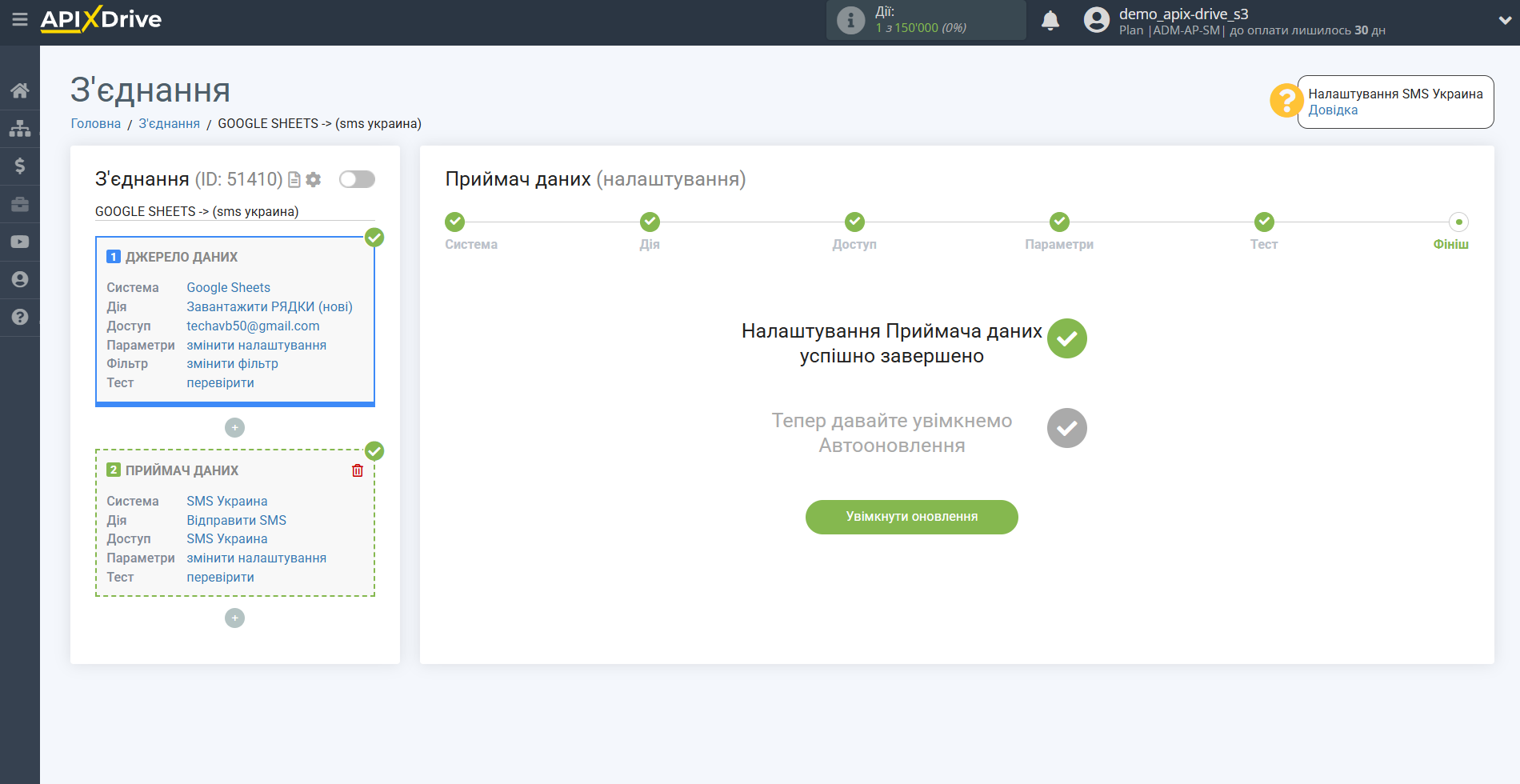Viewport: 1520px width, 784px height.
Task: Click receiver змінити налаштування link
Action: click(257, 558)
